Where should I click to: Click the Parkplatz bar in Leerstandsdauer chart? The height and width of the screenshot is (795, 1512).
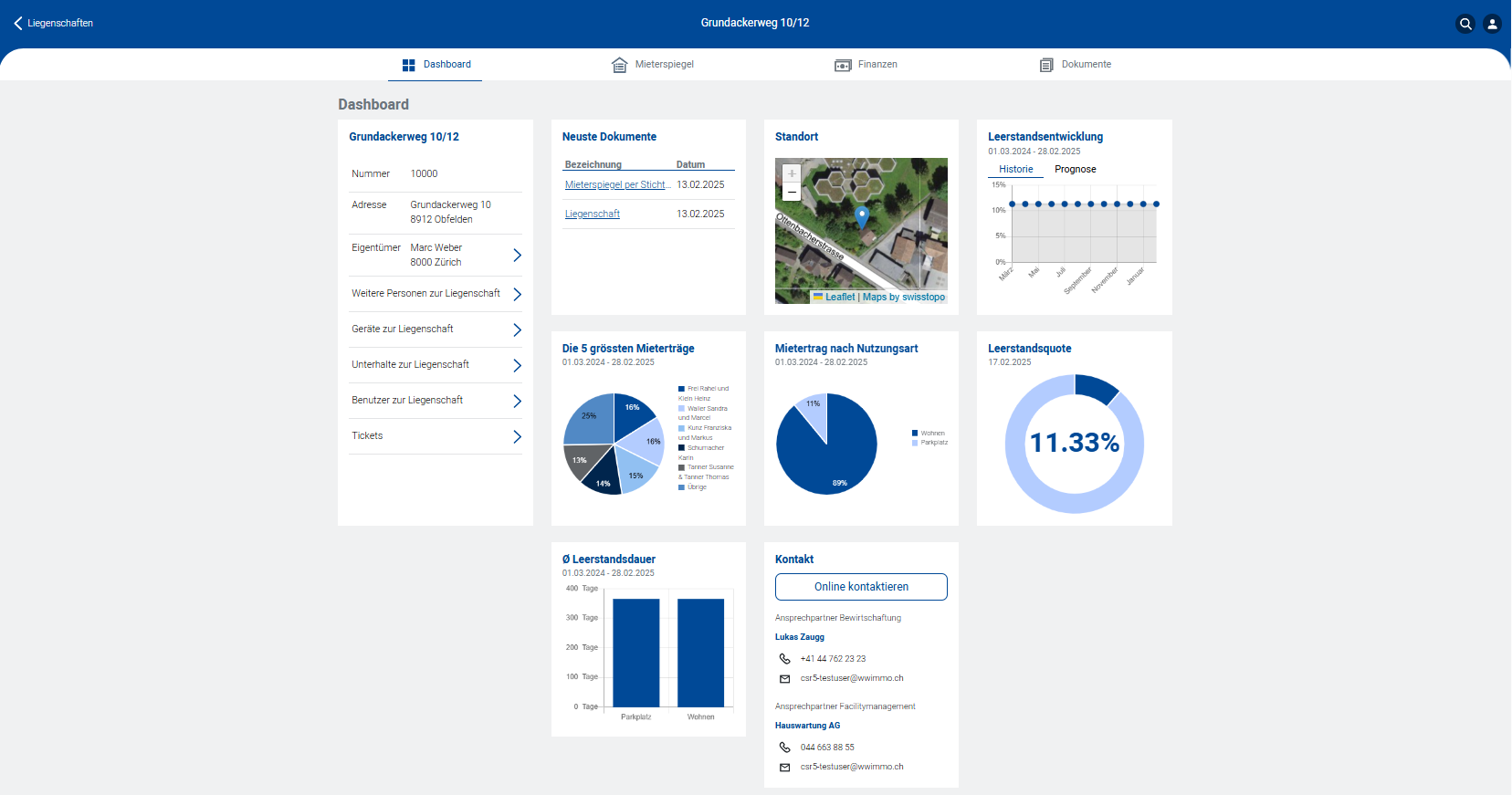coord(636,653)
